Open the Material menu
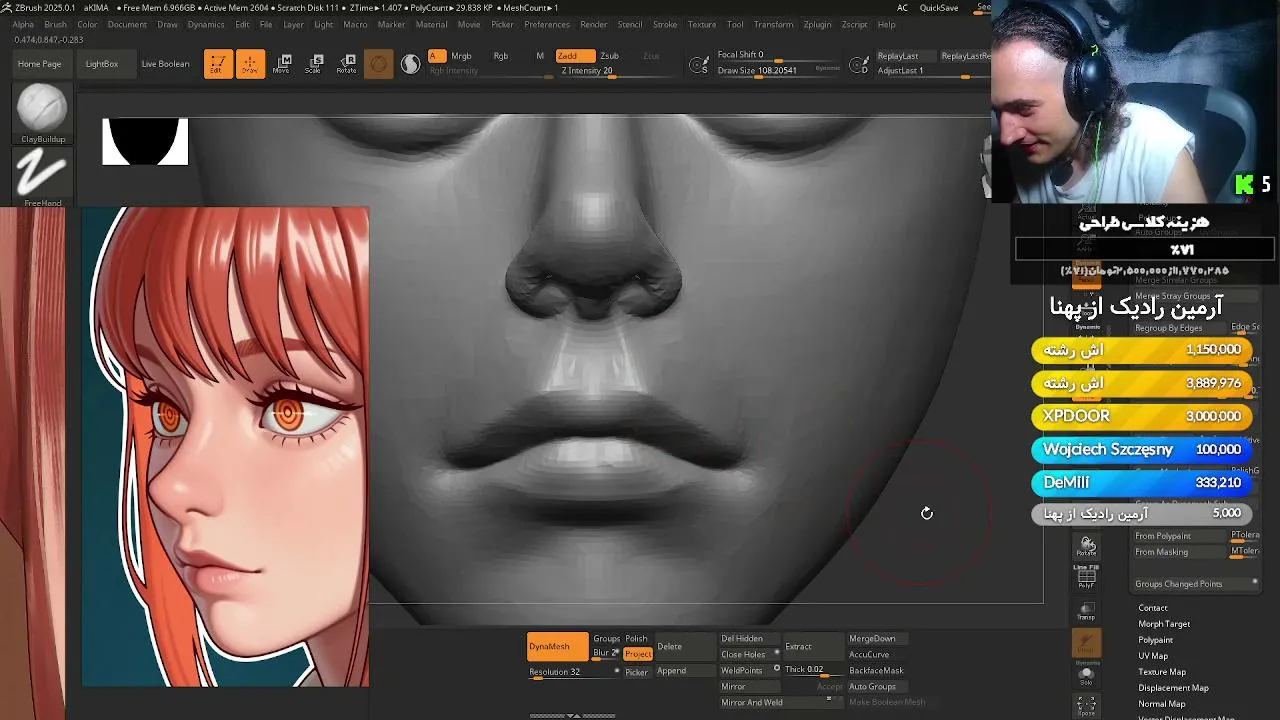 432,24
